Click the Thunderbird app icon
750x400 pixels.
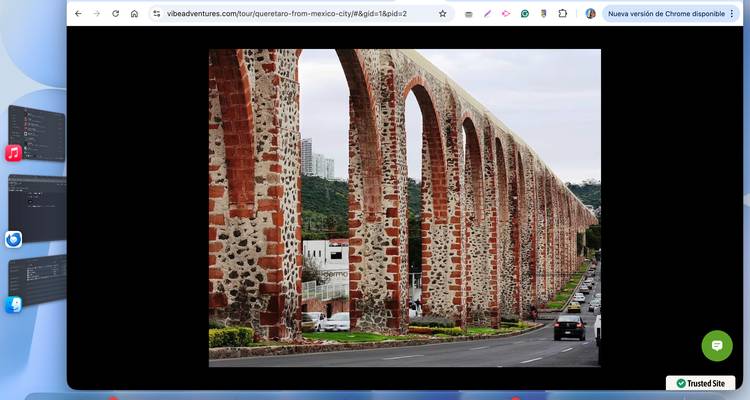click(13, 239)
